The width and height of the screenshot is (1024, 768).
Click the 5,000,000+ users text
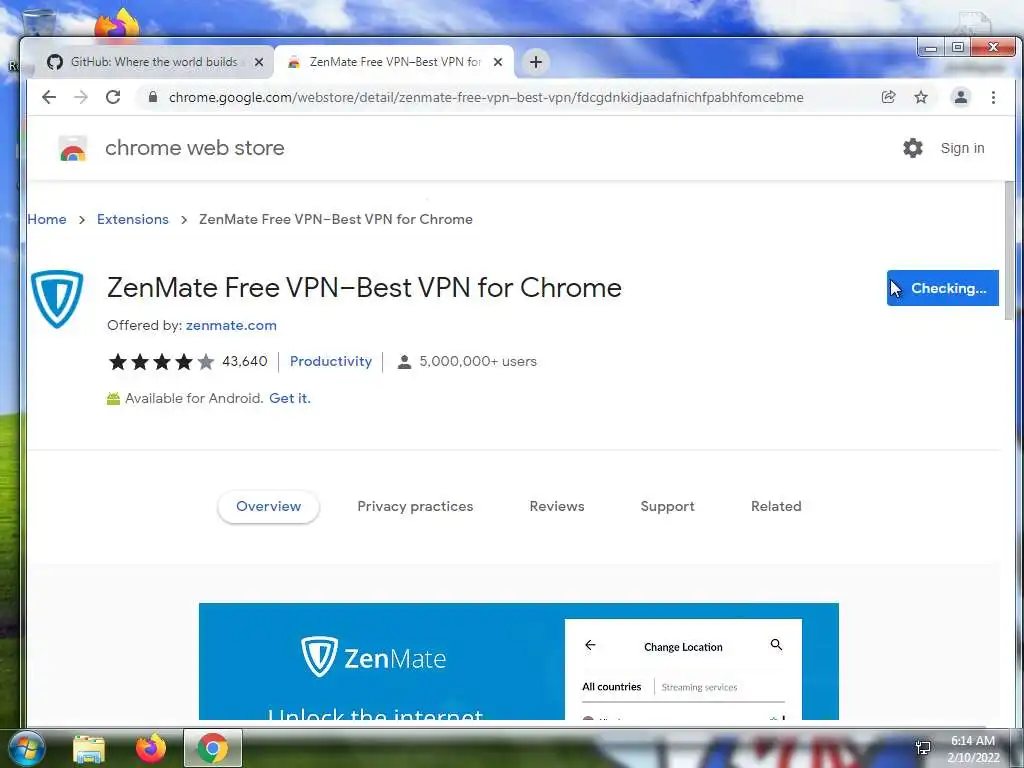478,361
